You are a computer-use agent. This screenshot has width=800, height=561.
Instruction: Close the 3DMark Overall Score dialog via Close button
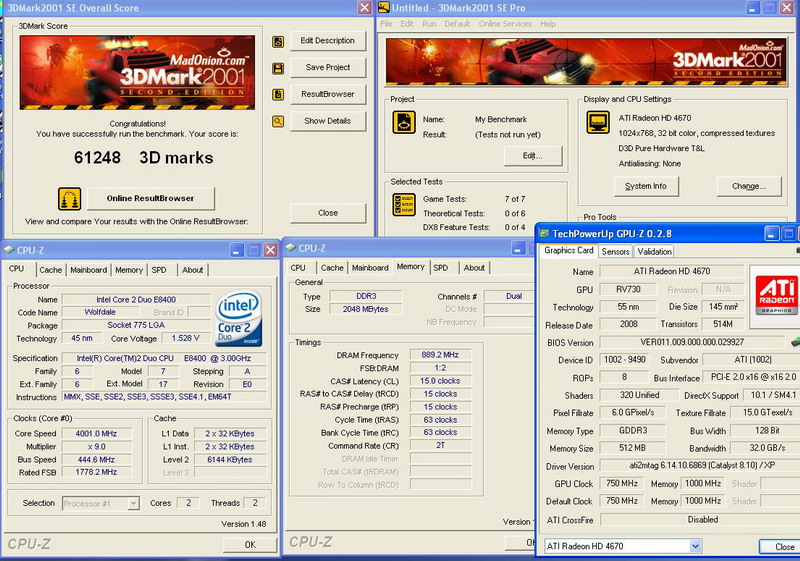click(x=328, y=213)
